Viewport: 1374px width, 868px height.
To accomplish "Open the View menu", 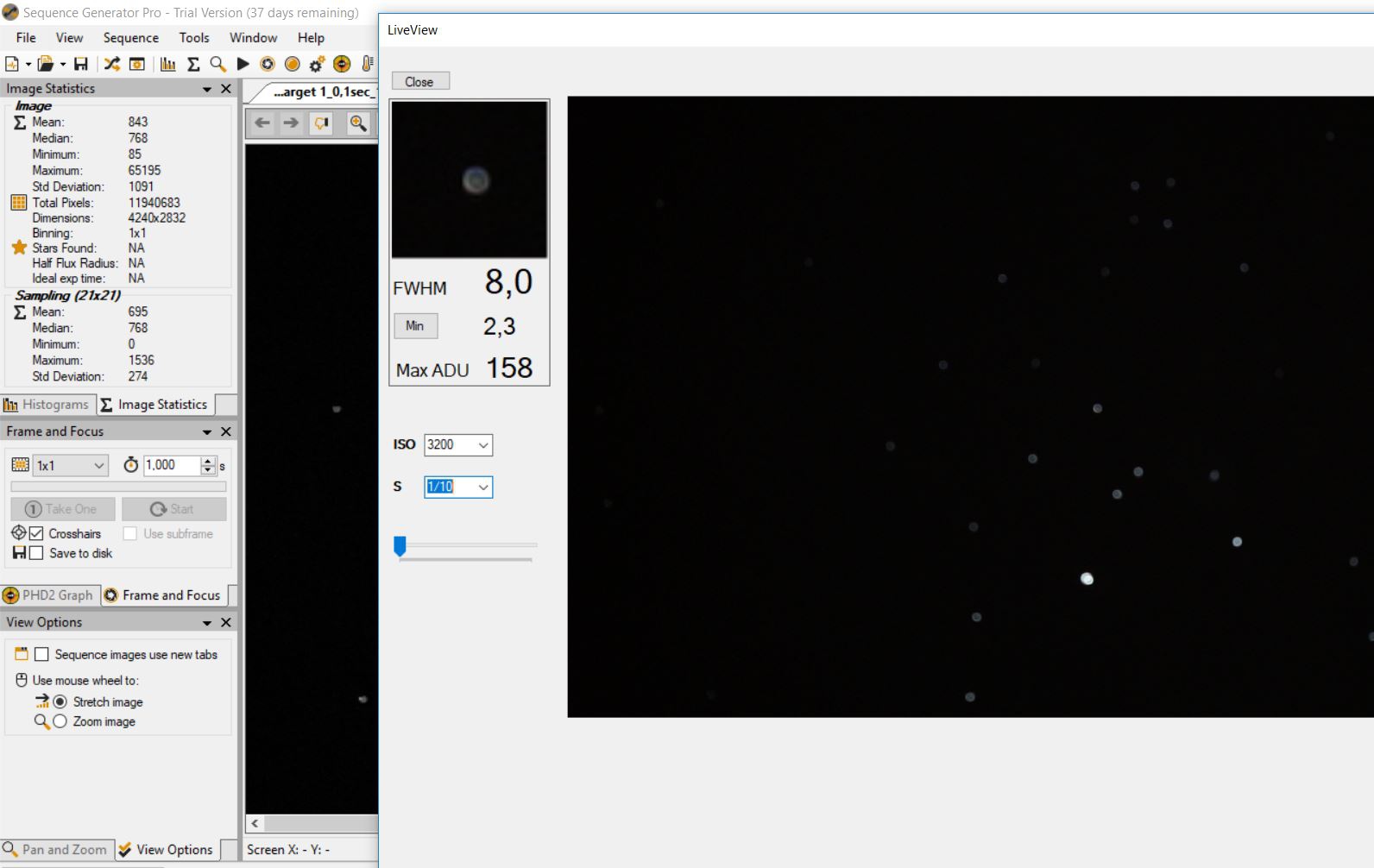I will 70,38.
